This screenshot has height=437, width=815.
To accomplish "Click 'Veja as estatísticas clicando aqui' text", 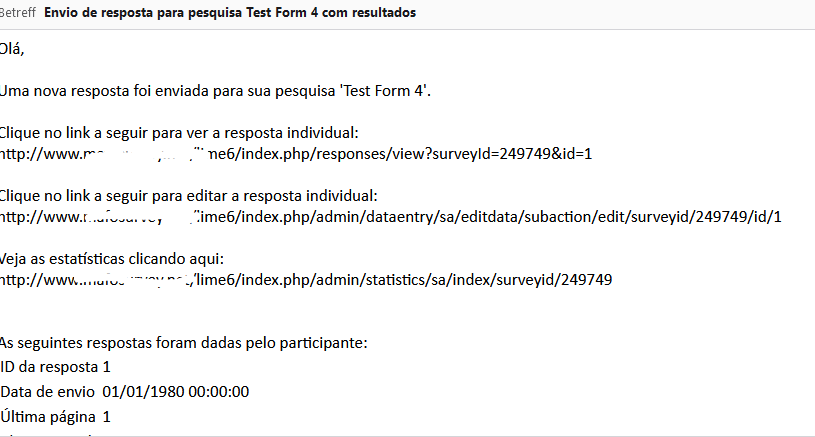I will (112, 259).
